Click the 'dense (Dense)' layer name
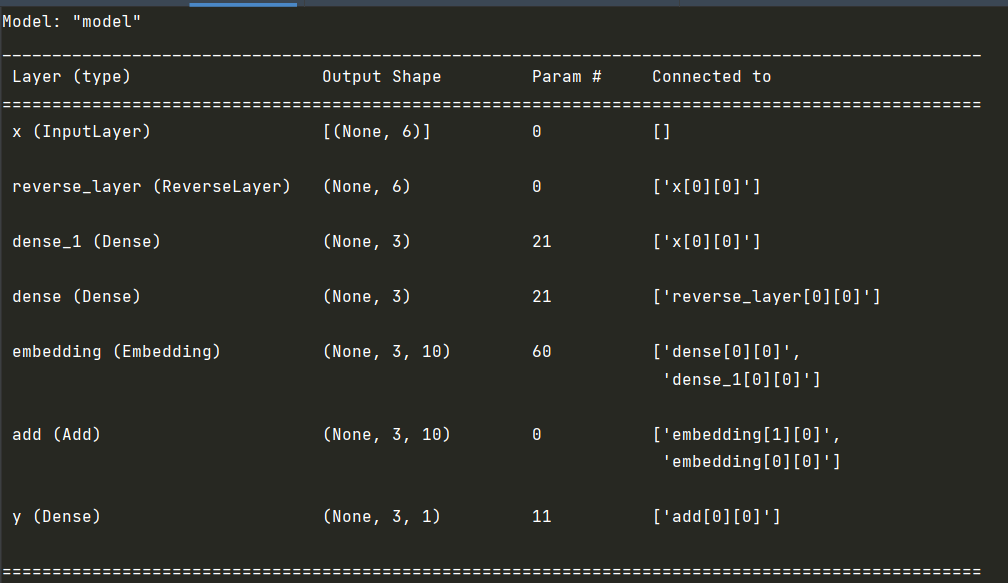The height and width of the screenshot is (583, 1008). (x=76, y=297)
